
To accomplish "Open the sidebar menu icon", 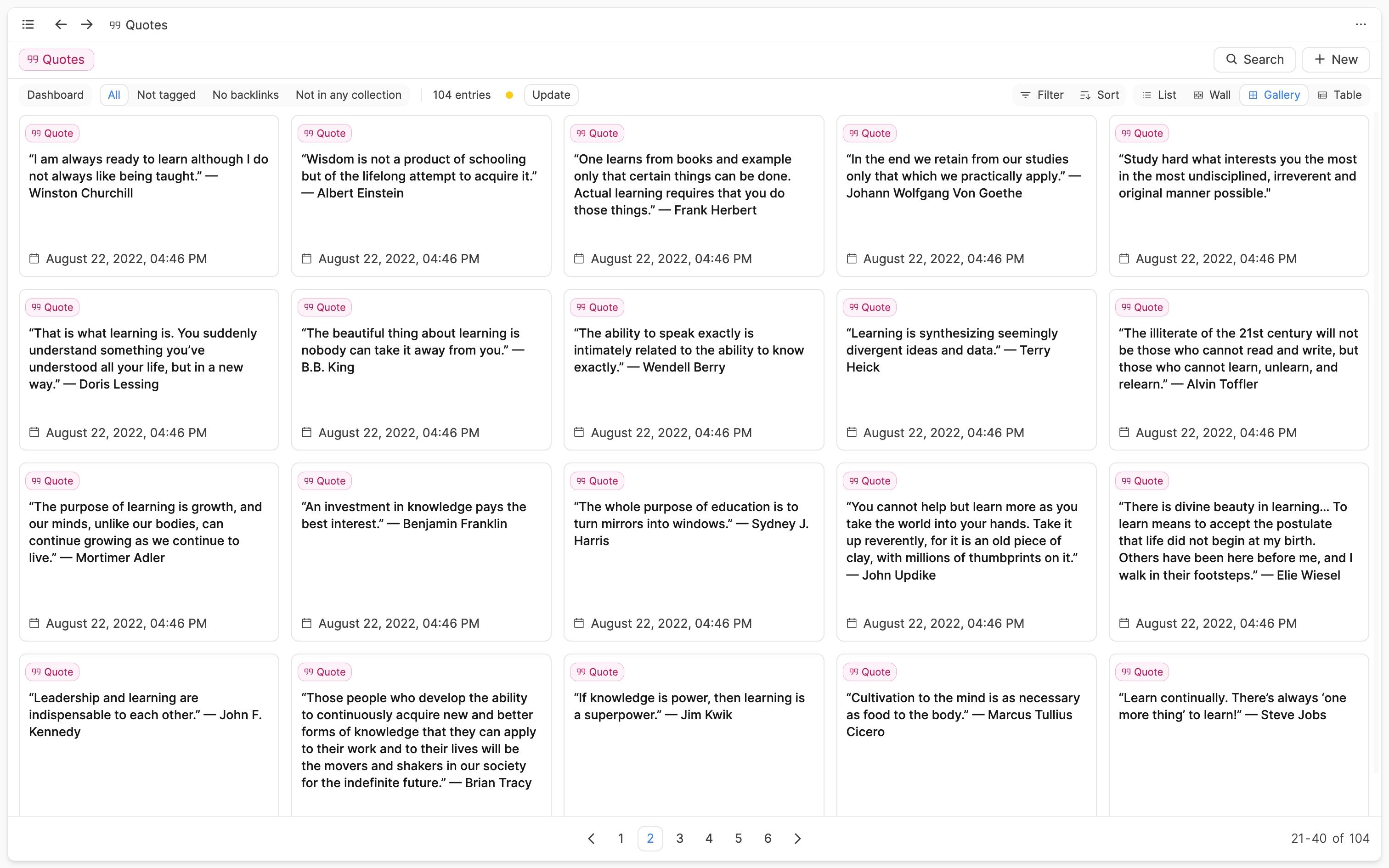I will point(28,25).
